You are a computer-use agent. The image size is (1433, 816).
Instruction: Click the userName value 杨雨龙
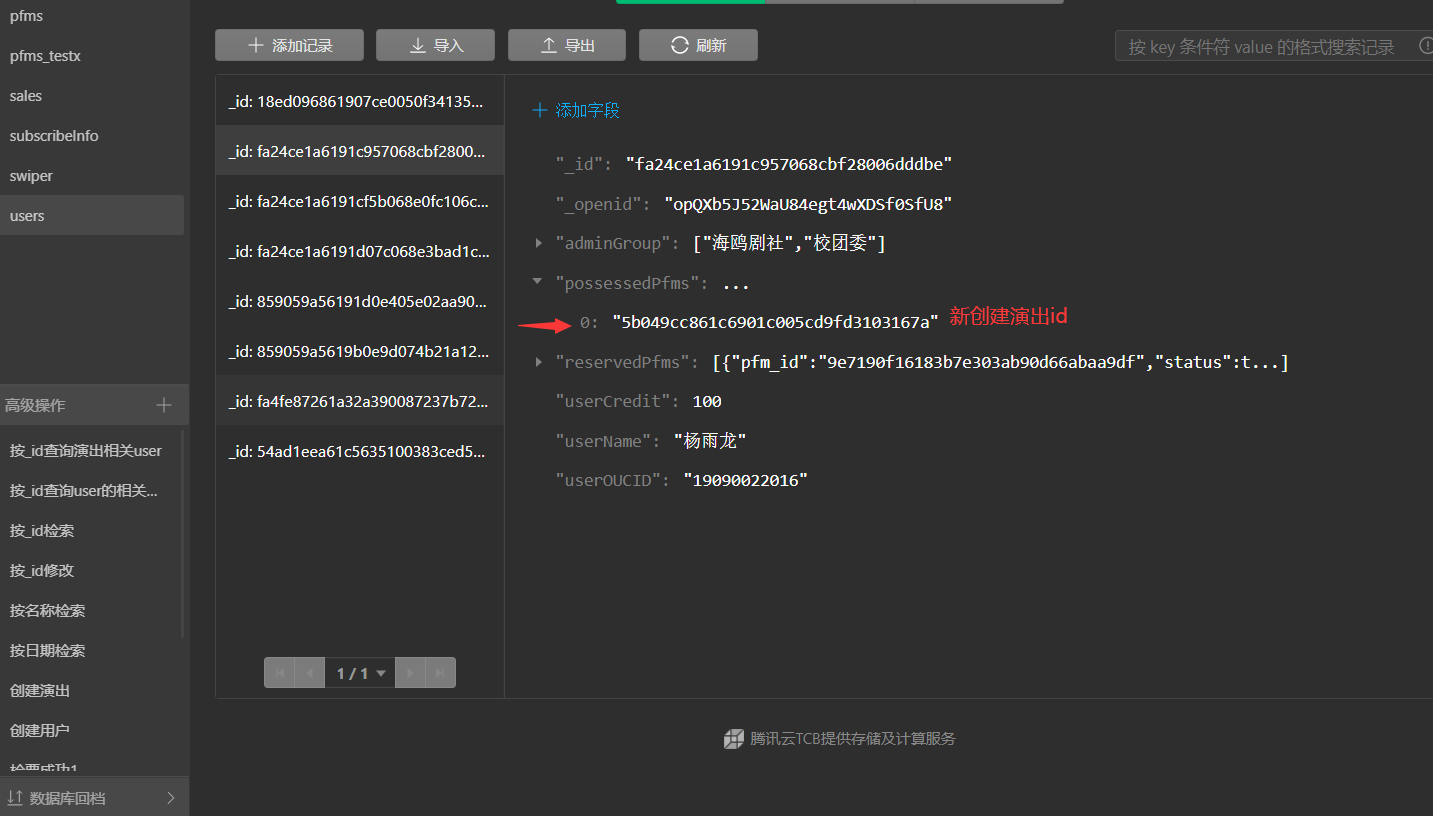(x=711, y=441)
